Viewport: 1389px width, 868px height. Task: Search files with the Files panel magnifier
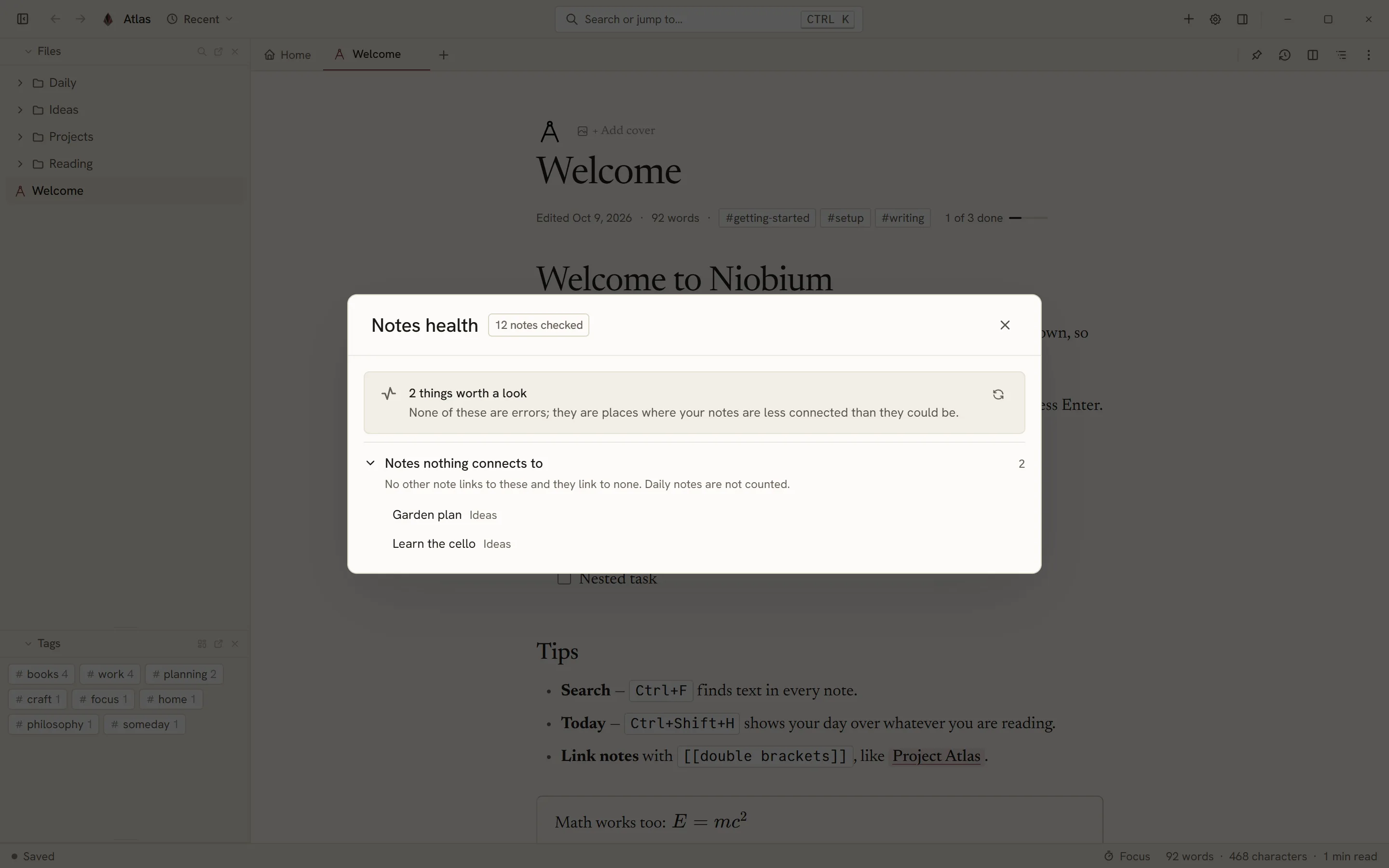202,51
